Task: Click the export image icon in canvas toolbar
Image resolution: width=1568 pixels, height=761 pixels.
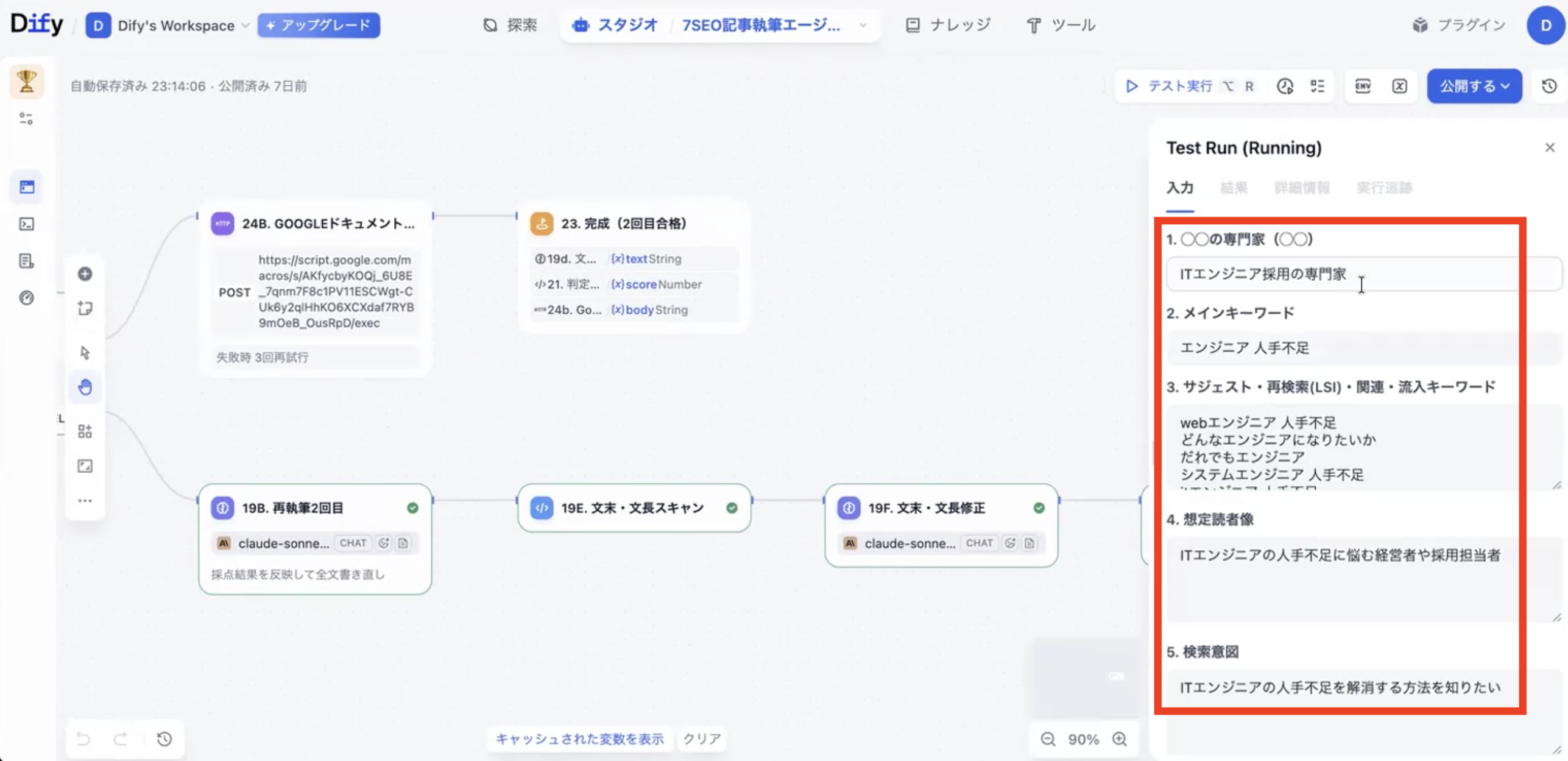Action: coord(85,466)
